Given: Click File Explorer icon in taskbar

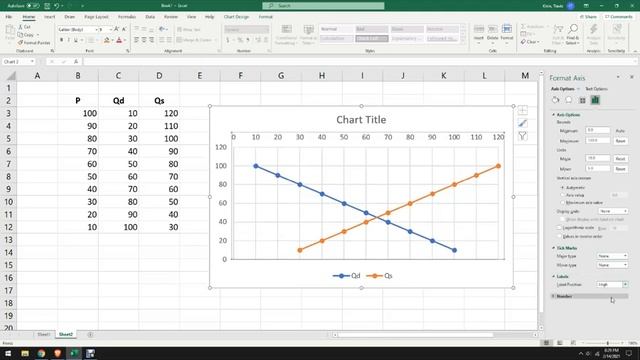Looking at the screenshot, I should pyautogui.click(x=25, y=353).
